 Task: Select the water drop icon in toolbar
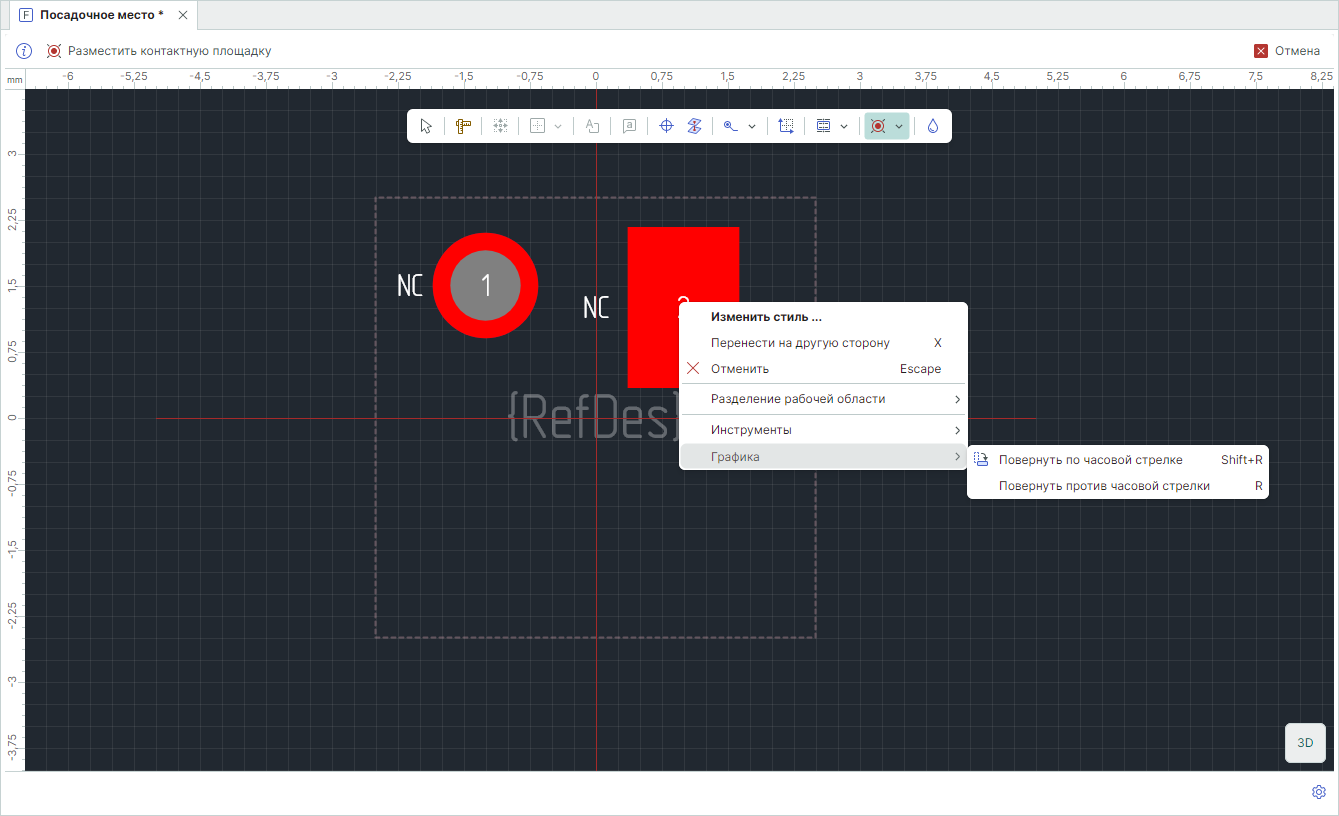pyautogui.click(x=932, y=126)
